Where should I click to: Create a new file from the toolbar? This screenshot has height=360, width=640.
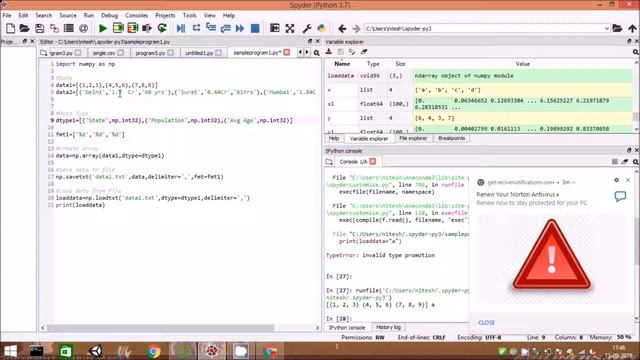click(x=11, y=28)
